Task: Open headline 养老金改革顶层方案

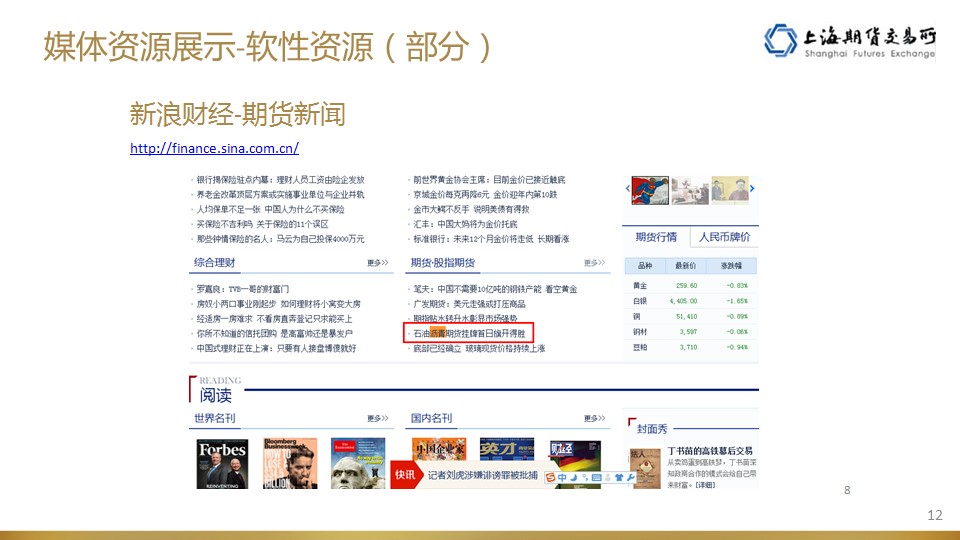Action: pos(280,195)
